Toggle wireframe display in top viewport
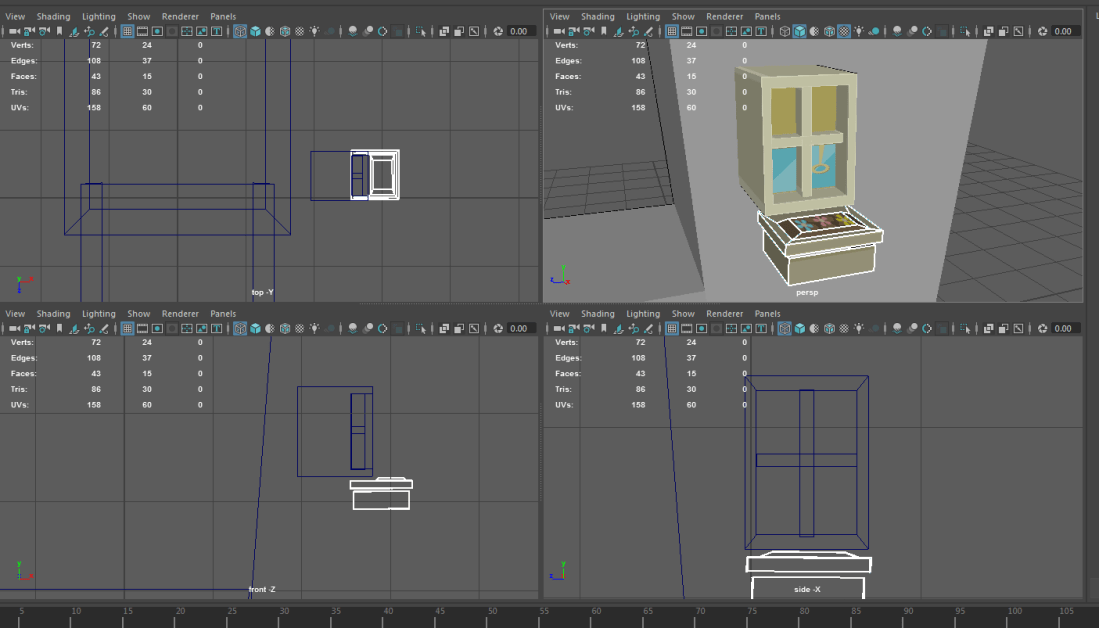1099x628 pixels. point(240,31)
